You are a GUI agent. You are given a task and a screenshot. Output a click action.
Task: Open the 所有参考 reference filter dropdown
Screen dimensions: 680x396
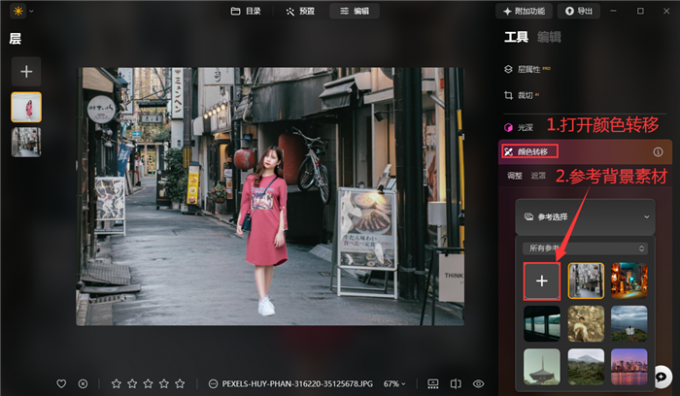585,248
